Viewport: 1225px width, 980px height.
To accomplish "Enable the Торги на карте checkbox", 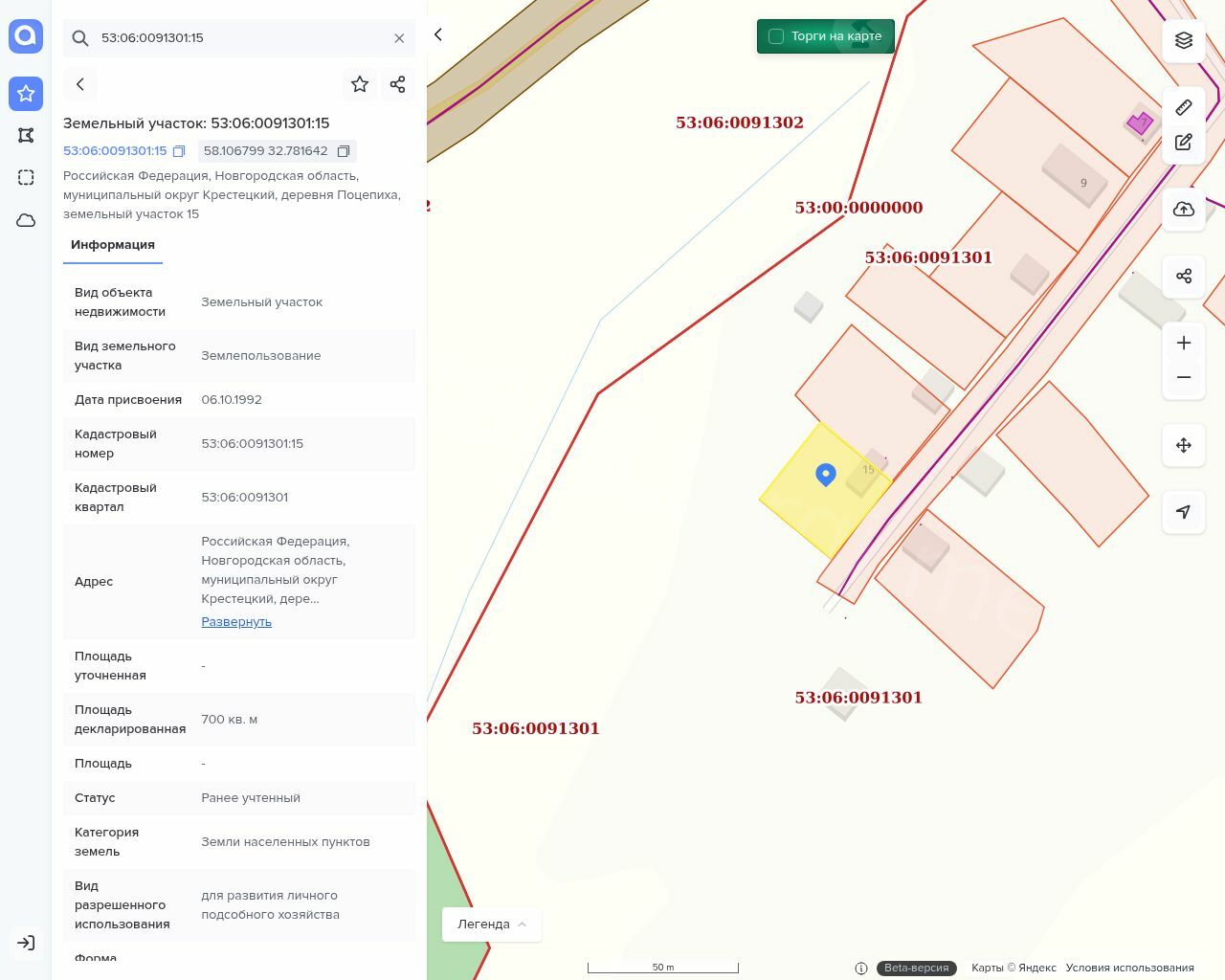I will pos(776,36).
